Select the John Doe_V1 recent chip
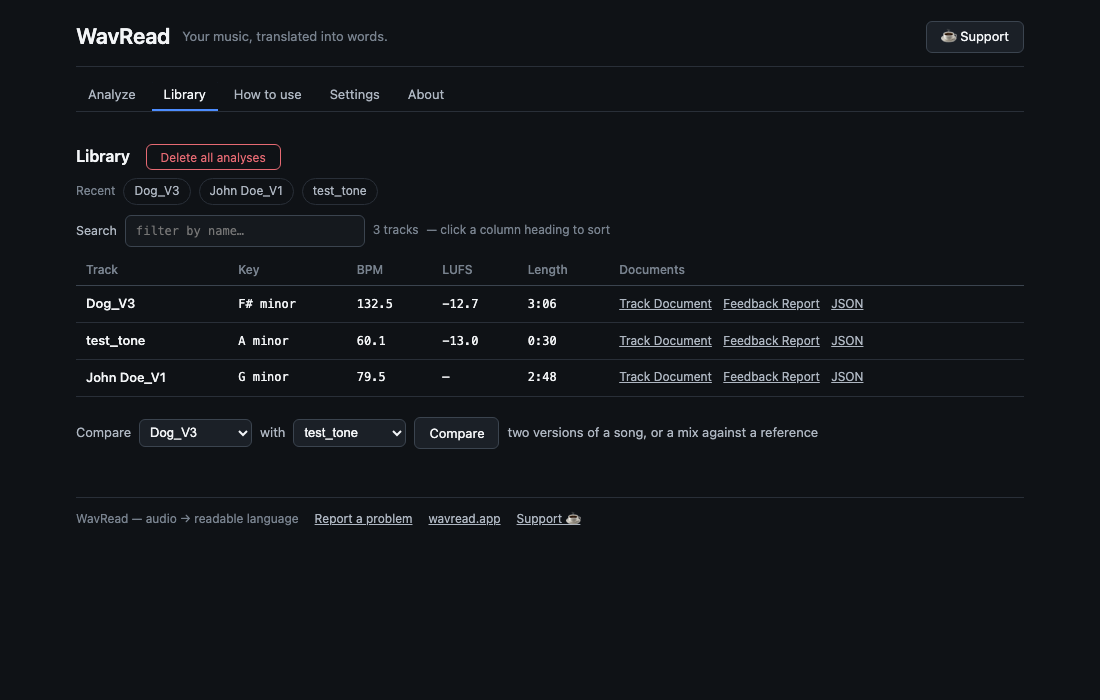This screenshot has width=1100, height=700. (x=246, y=191)
